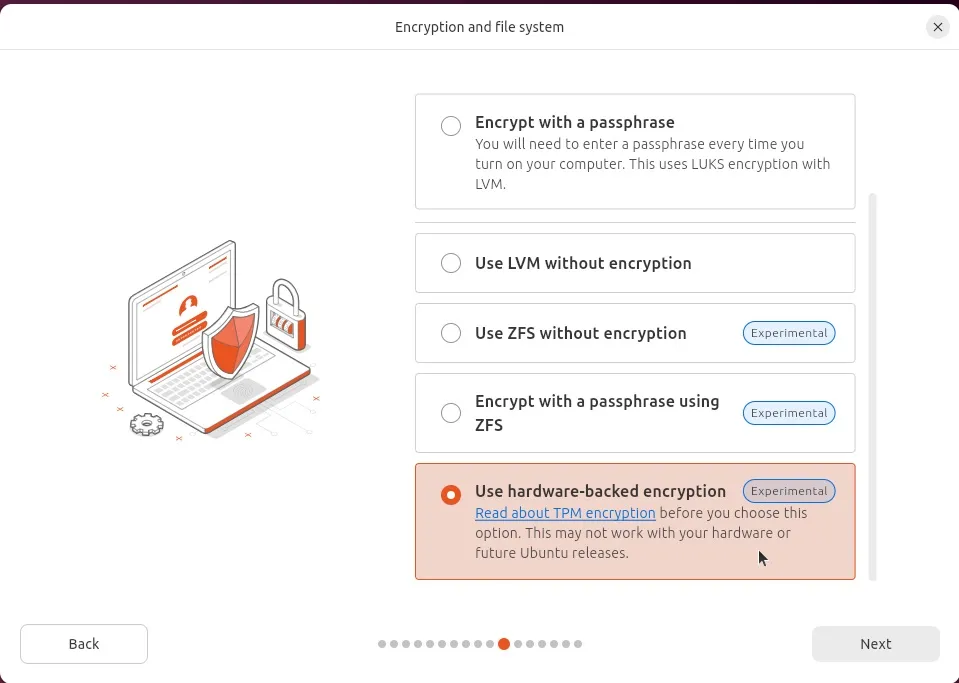Click the Experimental badge on passphrase using ZFS
959x683 pixels.
point(789,413)
